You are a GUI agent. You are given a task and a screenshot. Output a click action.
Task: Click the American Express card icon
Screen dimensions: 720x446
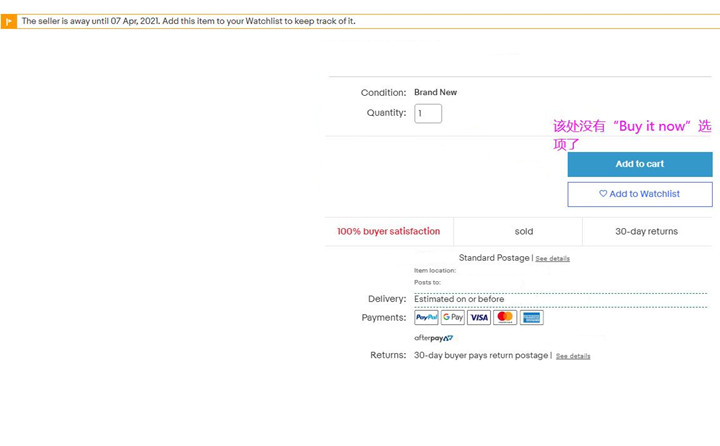532,317
